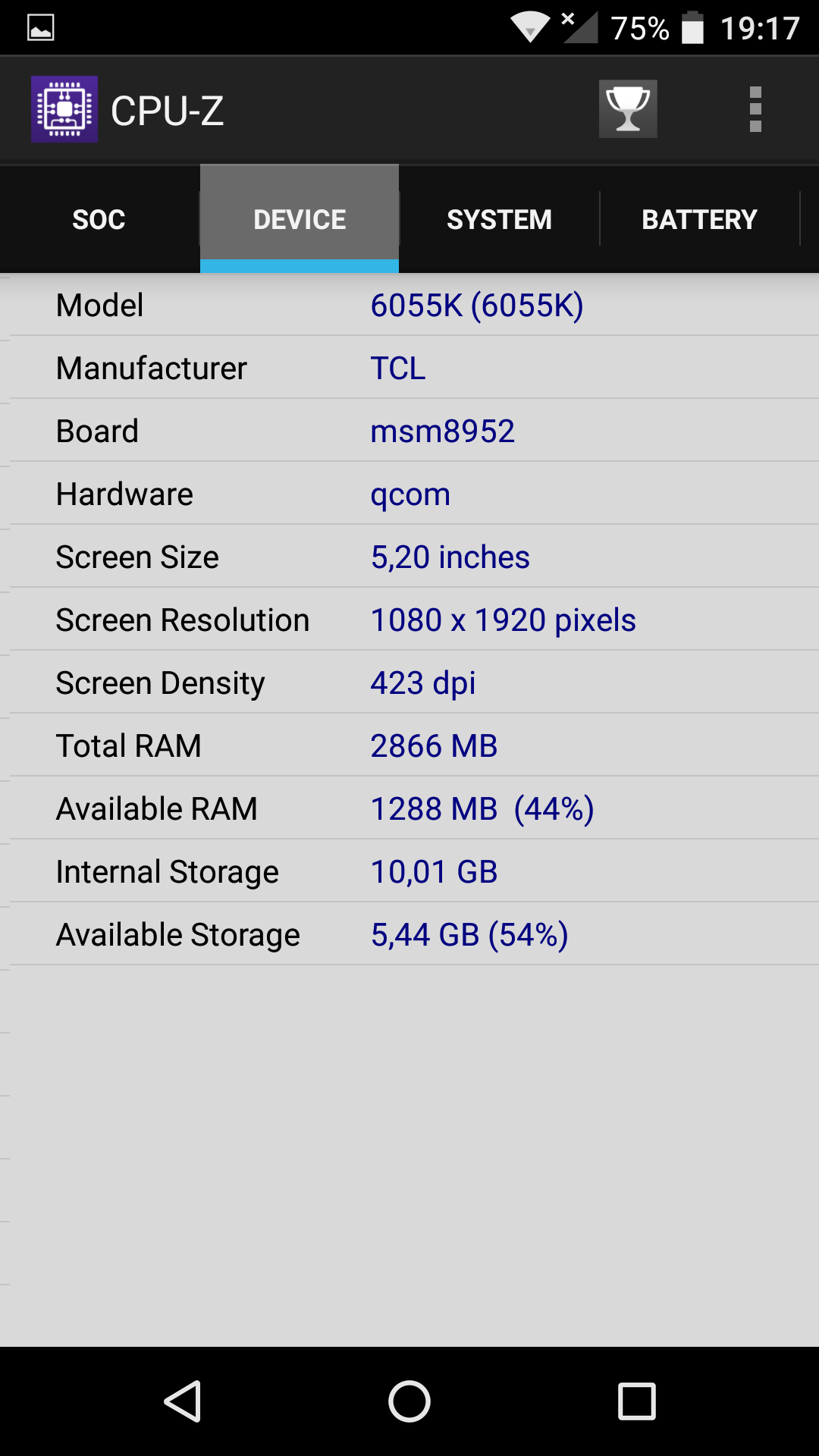819x1456 pixels.
Task: Open the BATTERY tab
Action: pos(699,219)
